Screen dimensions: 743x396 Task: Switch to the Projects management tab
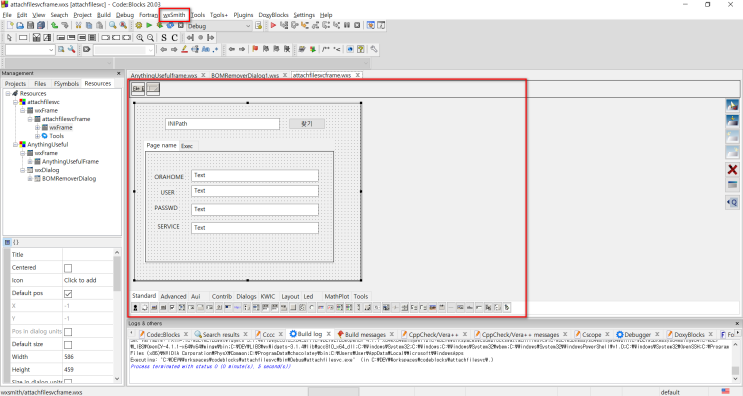tap(15, 83)
